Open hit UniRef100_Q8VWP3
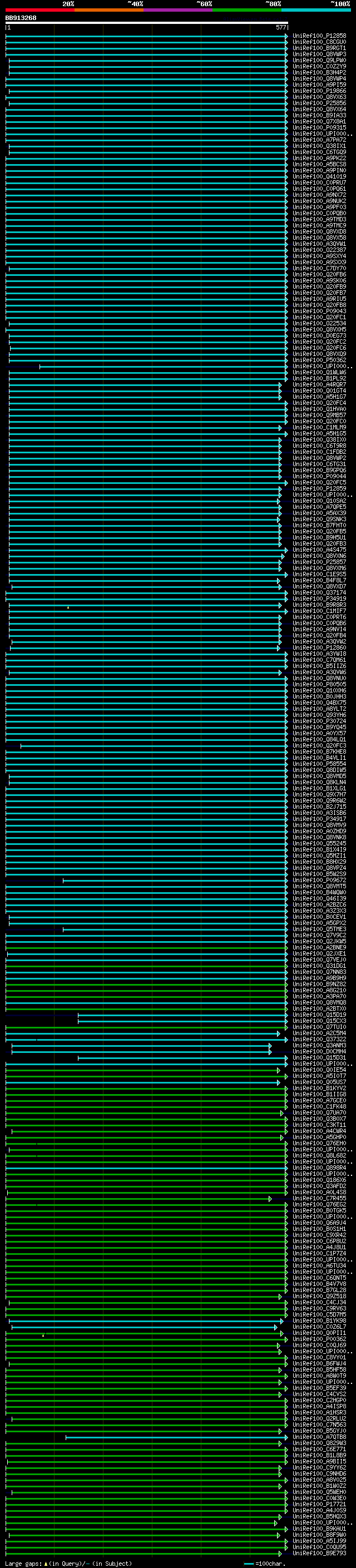 tap(319, 54)
